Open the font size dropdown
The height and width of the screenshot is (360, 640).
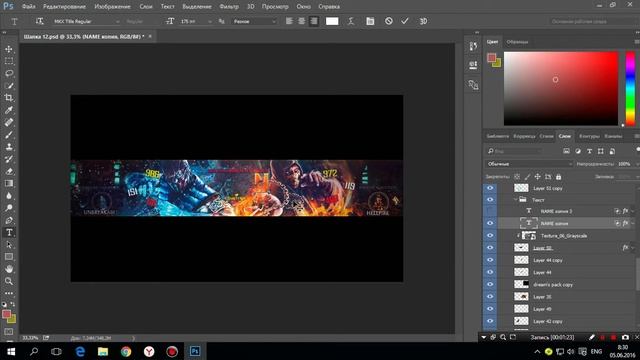point(210,21)
